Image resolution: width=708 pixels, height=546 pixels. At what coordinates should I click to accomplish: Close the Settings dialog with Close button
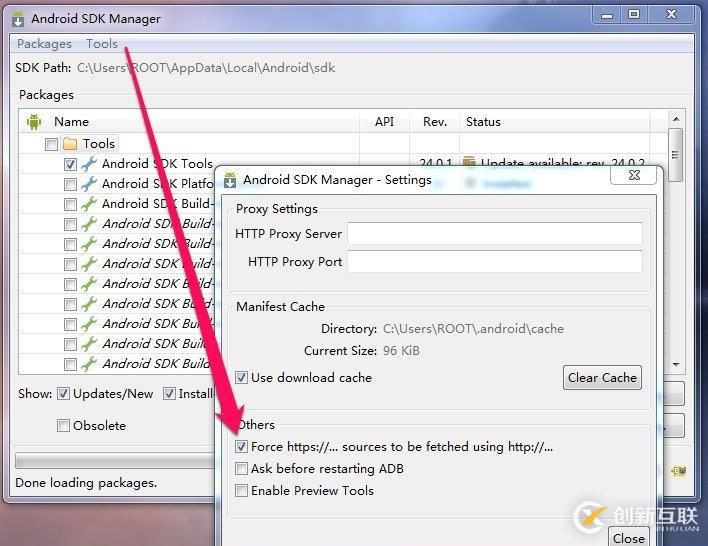pos(628,537)
